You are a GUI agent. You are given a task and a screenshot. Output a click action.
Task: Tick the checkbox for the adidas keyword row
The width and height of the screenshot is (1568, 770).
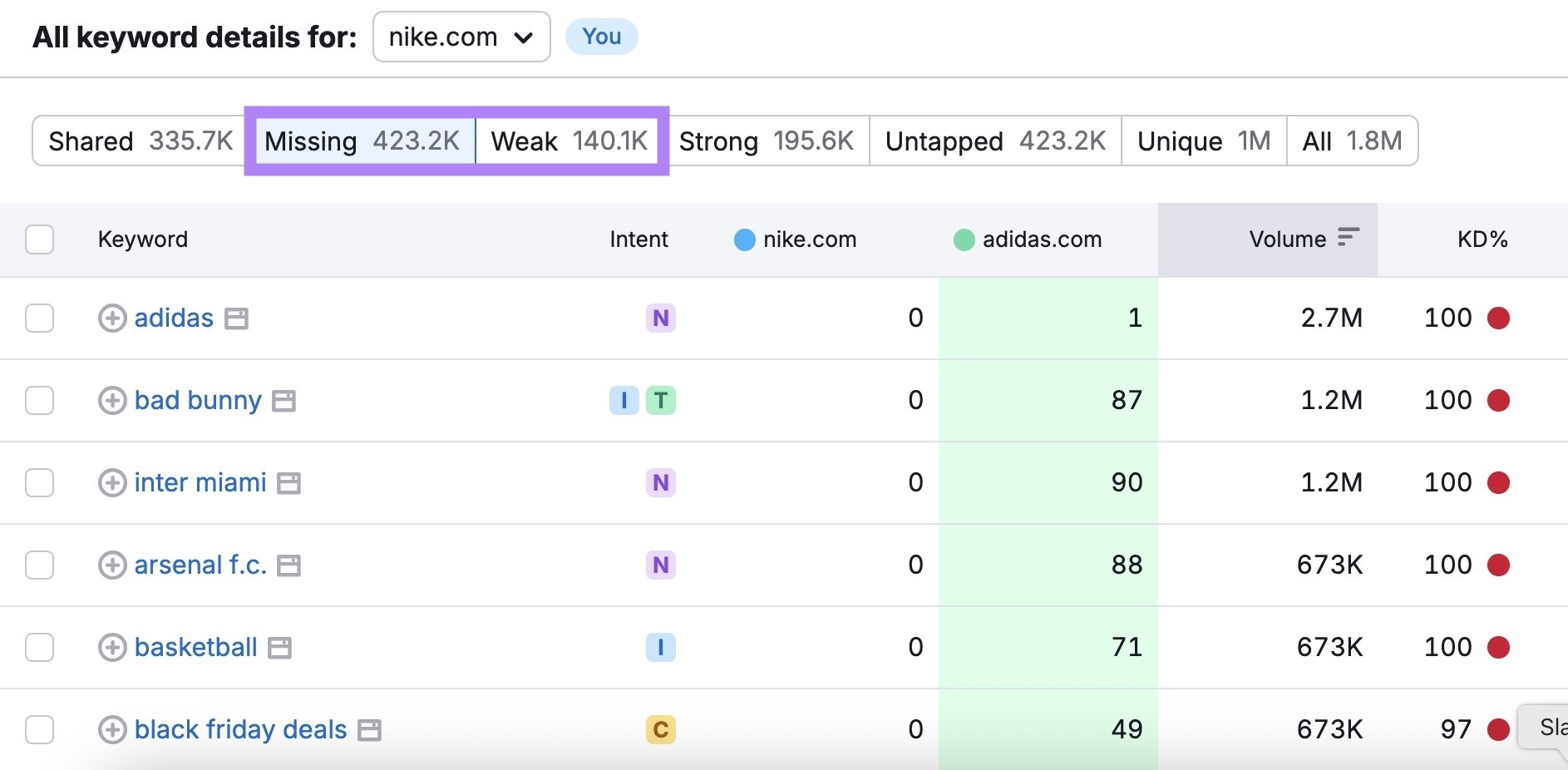tap(39, 318)
